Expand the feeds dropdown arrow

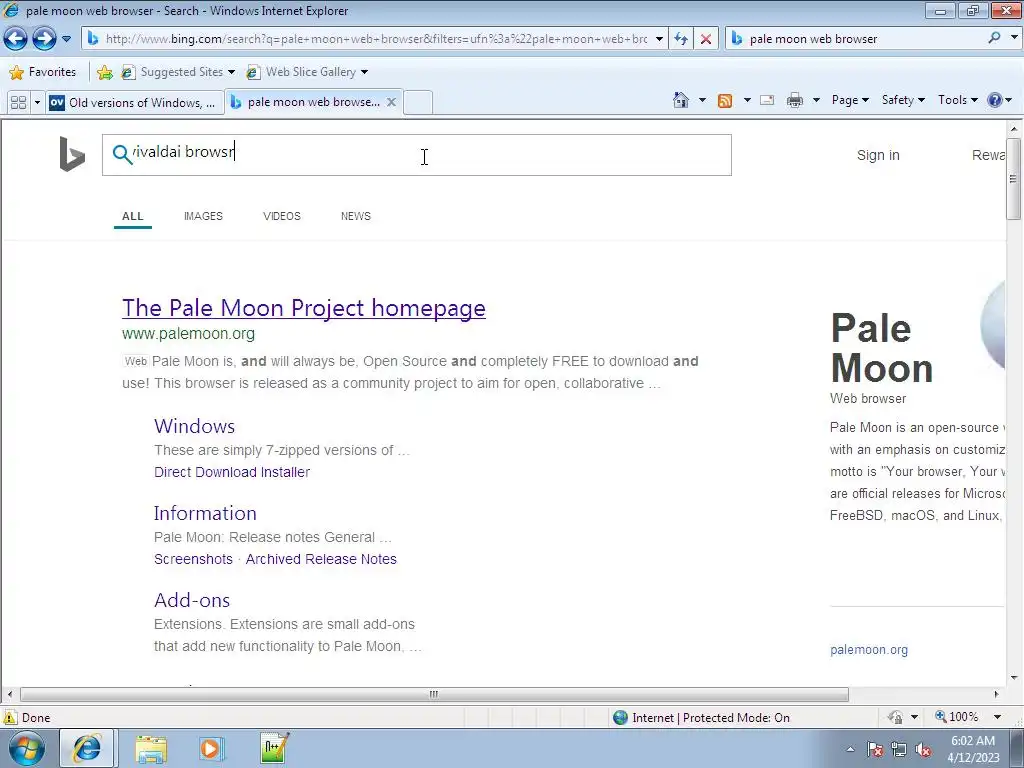click(747, 100)
